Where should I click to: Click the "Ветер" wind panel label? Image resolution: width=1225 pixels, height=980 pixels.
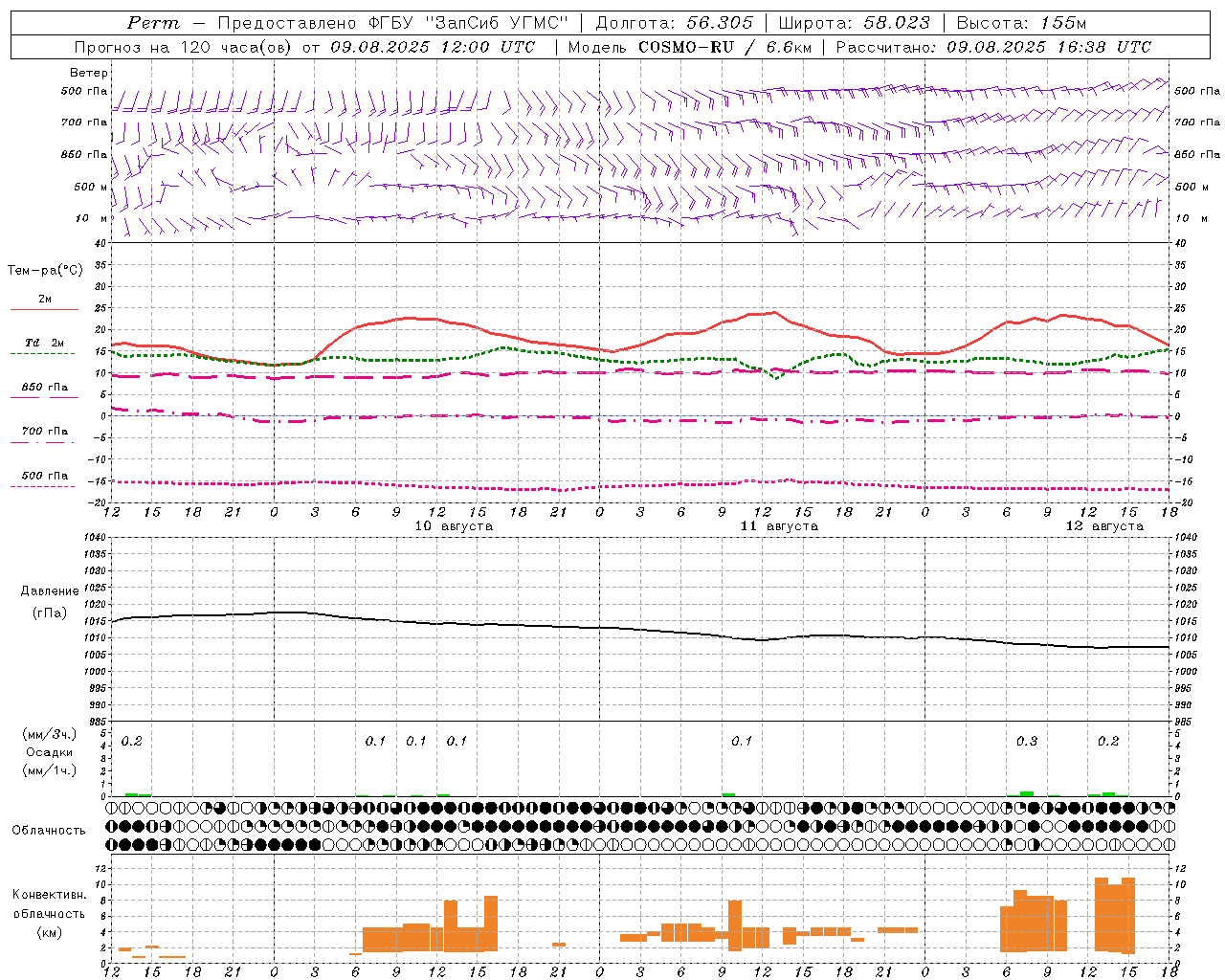point(89,73)
